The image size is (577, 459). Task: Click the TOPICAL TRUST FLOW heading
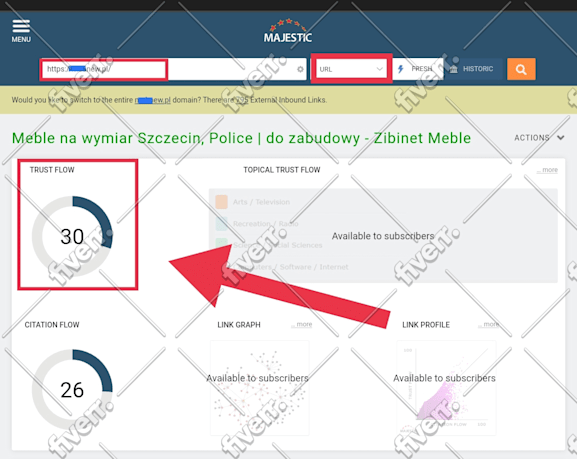(282, 170)
